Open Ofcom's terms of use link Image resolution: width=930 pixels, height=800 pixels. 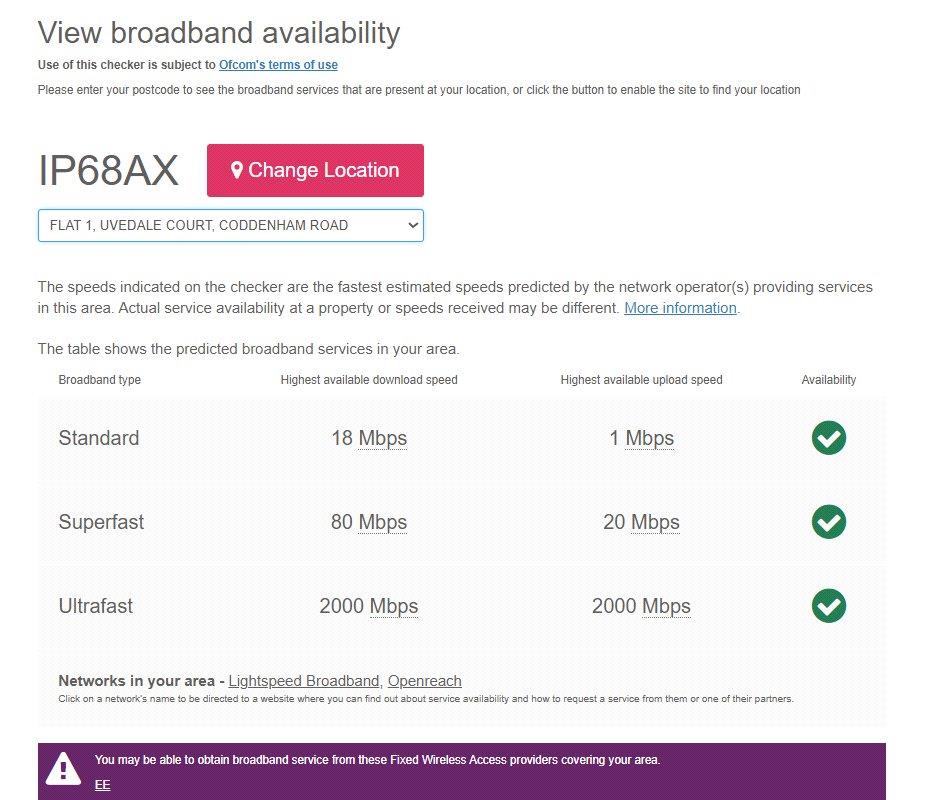pos(278,65)
